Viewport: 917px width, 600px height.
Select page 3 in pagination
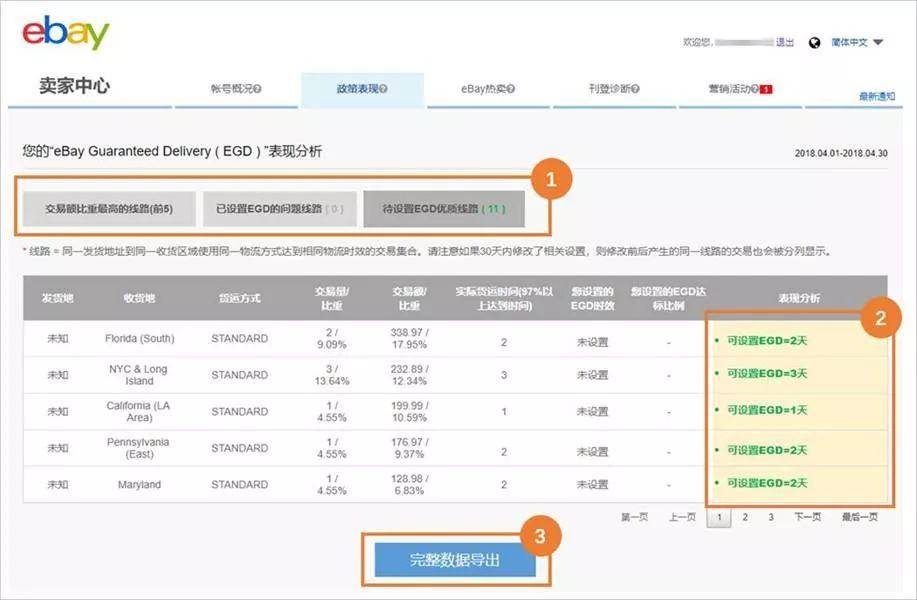coord(771,517)
